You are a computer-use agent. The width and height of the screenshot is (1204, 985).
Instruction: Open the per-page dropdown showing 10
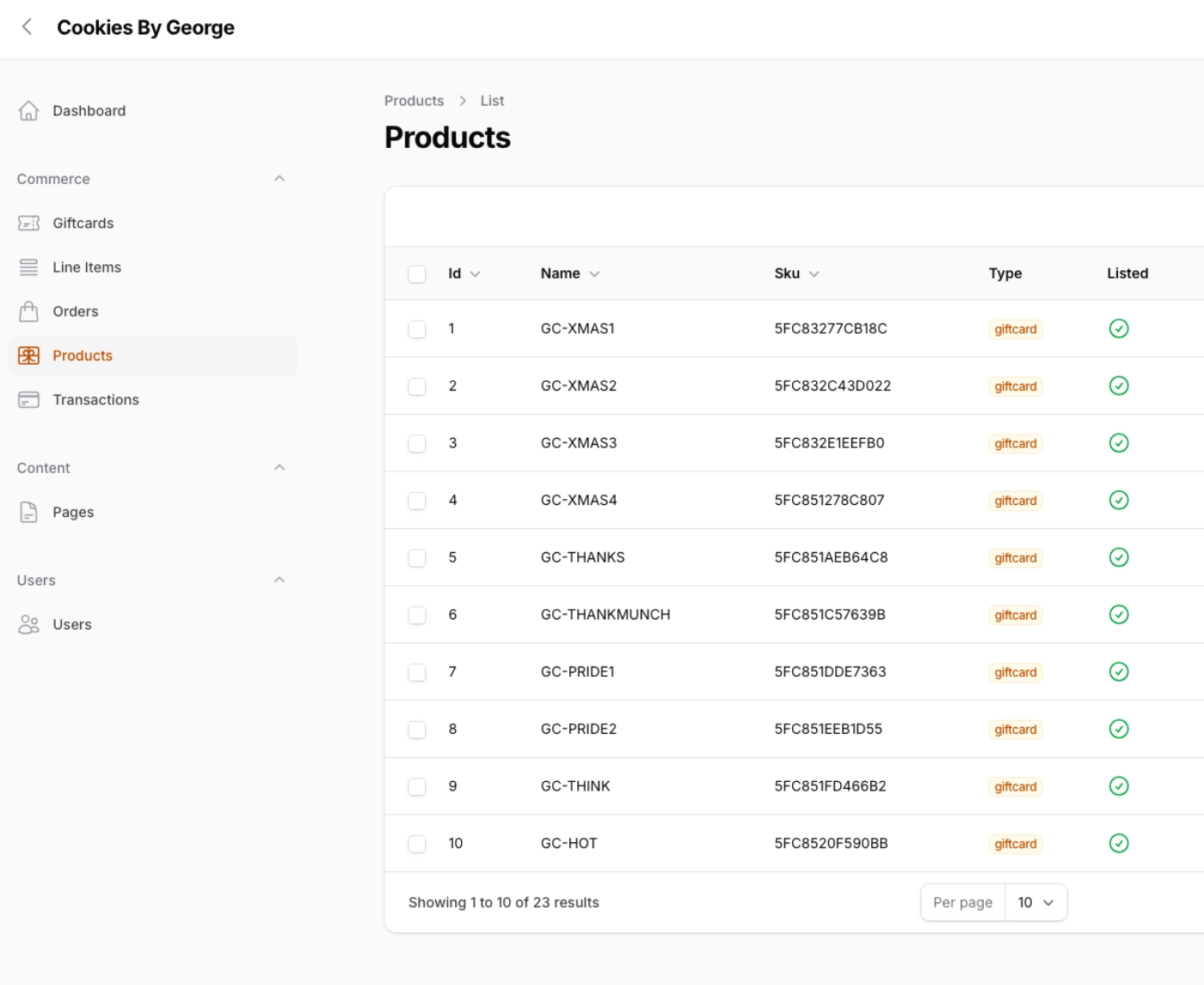click(x=1035, y=902)
